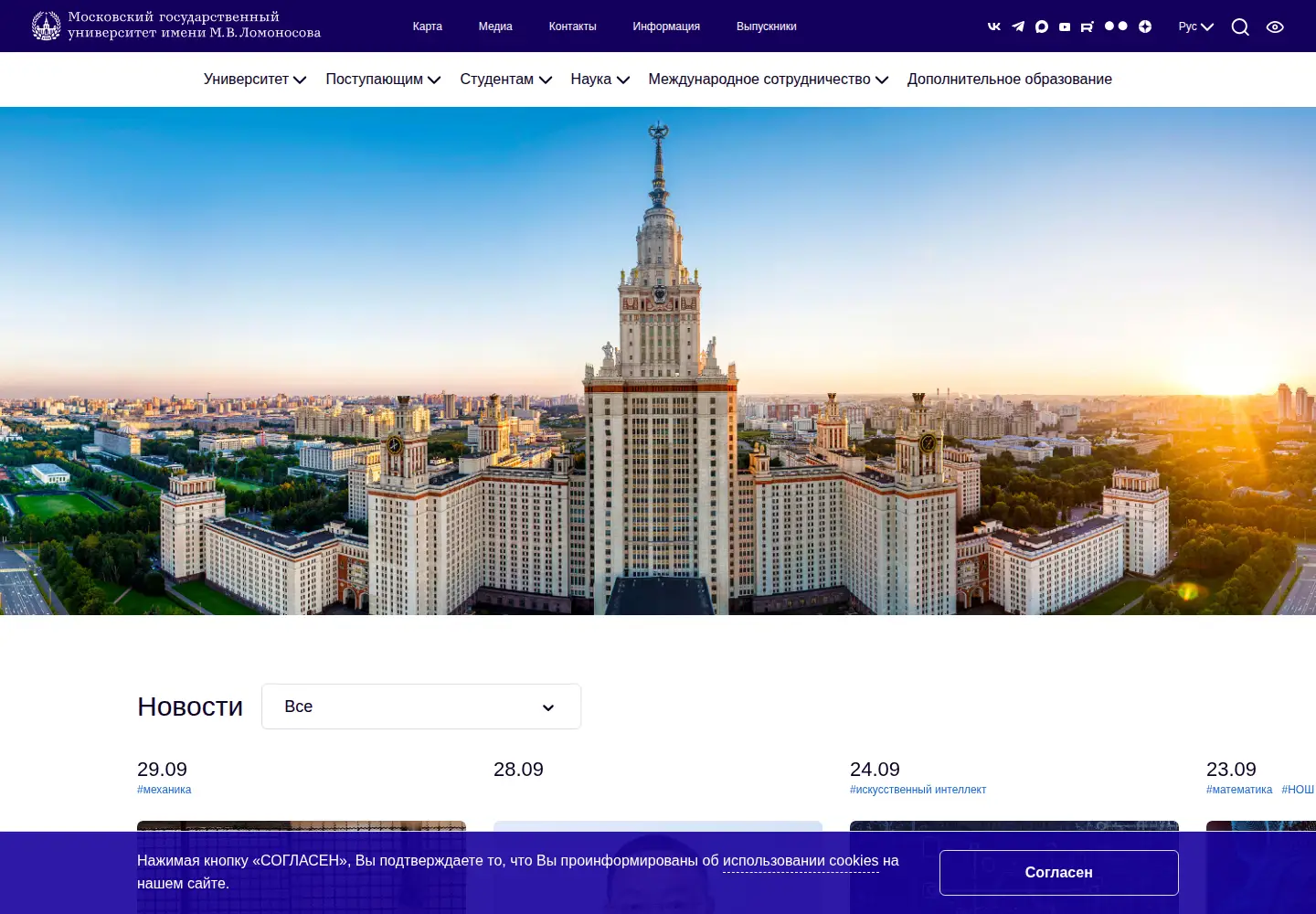Open the Rutube R icon
1316x914 pixels.
[x=1088, y=27]
